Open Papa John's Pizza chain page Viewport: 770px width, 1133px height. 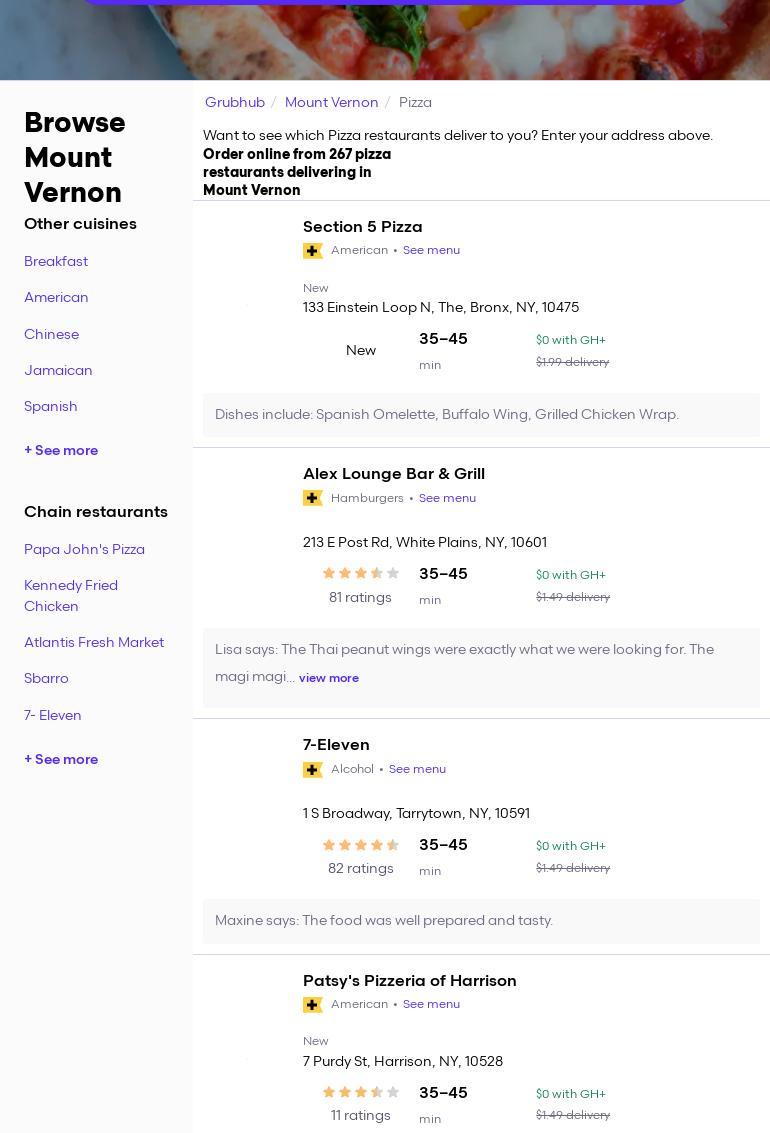[x=84, y=550]
